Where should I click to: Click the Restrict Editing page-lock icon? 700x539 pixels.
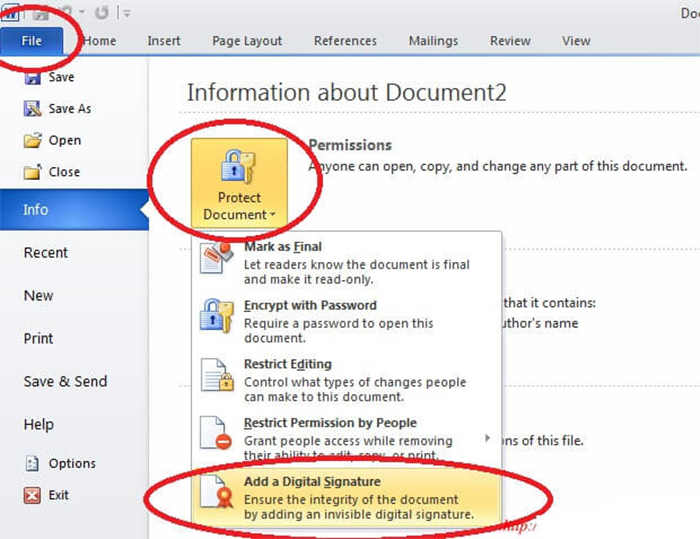[x=217, y=375]
